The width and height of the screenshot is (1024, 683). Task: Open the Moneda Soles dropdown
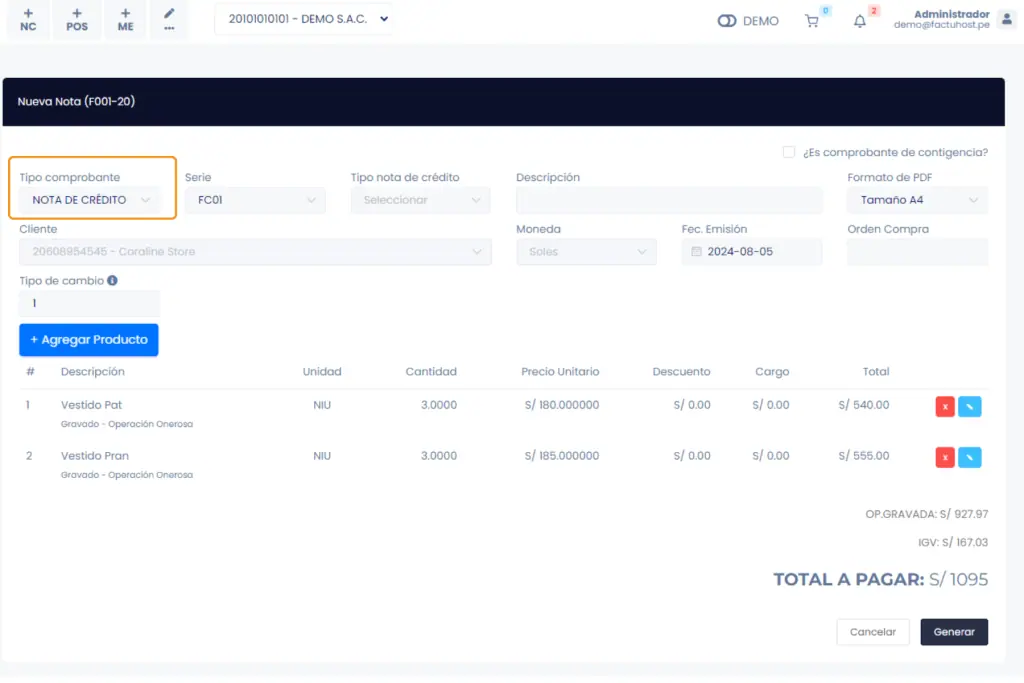pos(586,251)
